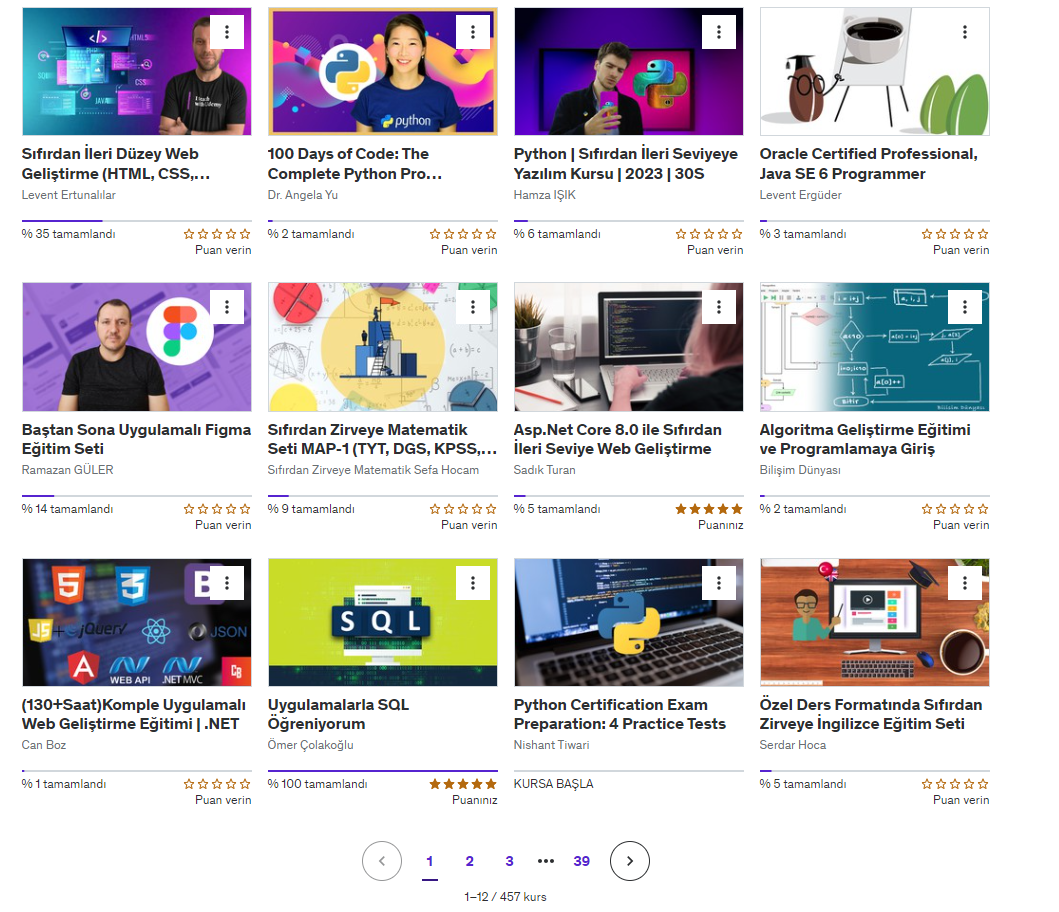Click filled stars on Asp.Net Core course

point(708,509)
